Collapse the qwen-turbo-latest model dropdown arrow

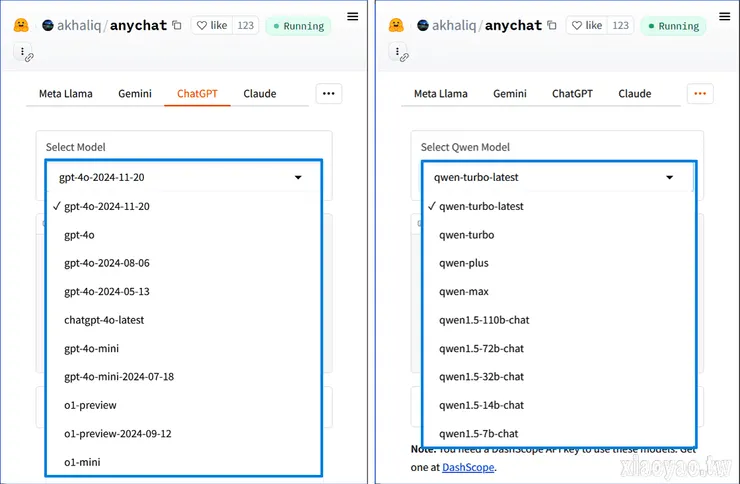670,177
